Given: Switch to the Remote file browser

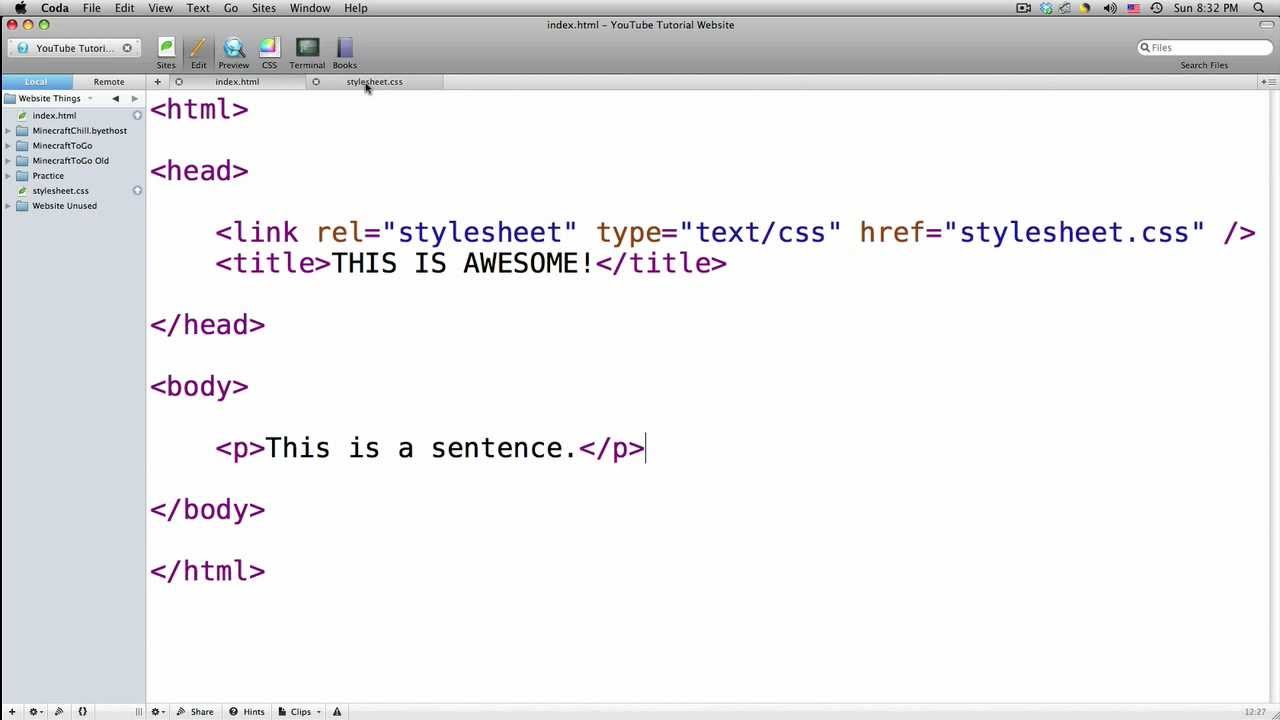Looking at the screenshot, I should pyautogui.click(x=109, y=82).
